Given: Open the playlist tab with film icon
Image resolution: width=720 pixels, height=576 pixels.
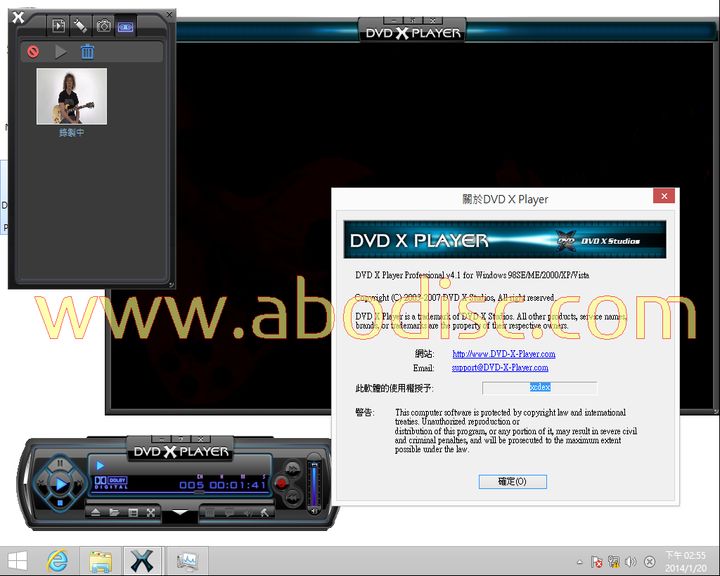Looking at the screenshot, I should (58, 26).
